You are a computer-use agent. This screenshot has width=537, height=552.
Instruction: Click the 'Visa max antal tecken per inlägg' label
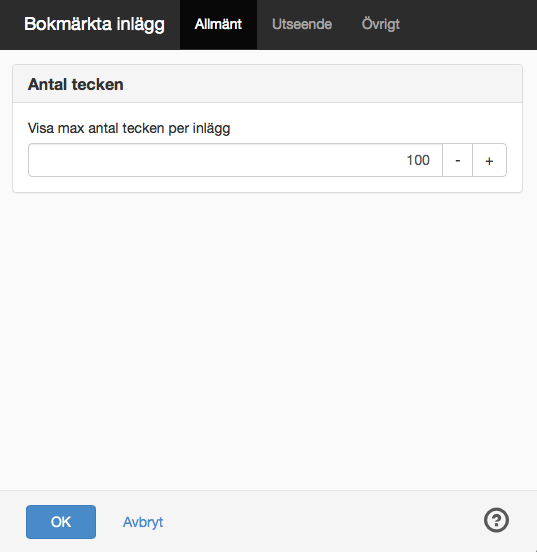(x=129, y=128)
